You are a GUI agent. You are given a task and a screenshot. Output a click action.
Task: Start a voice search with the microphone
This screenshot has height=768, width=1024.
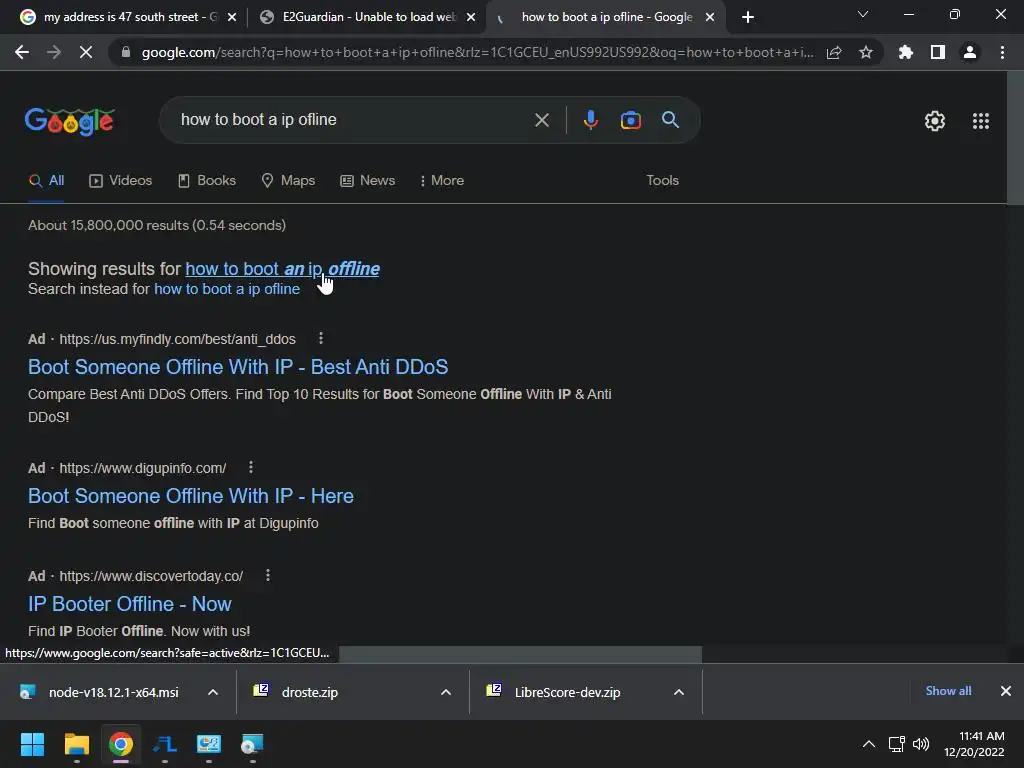click(x=590, y=120)
